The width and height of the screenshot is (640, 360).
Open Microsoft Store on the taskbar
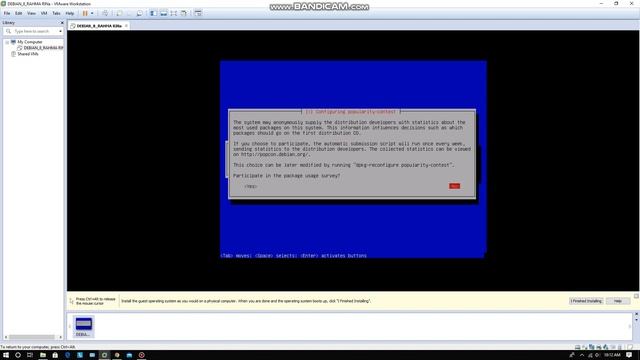(x=55, y=355)
